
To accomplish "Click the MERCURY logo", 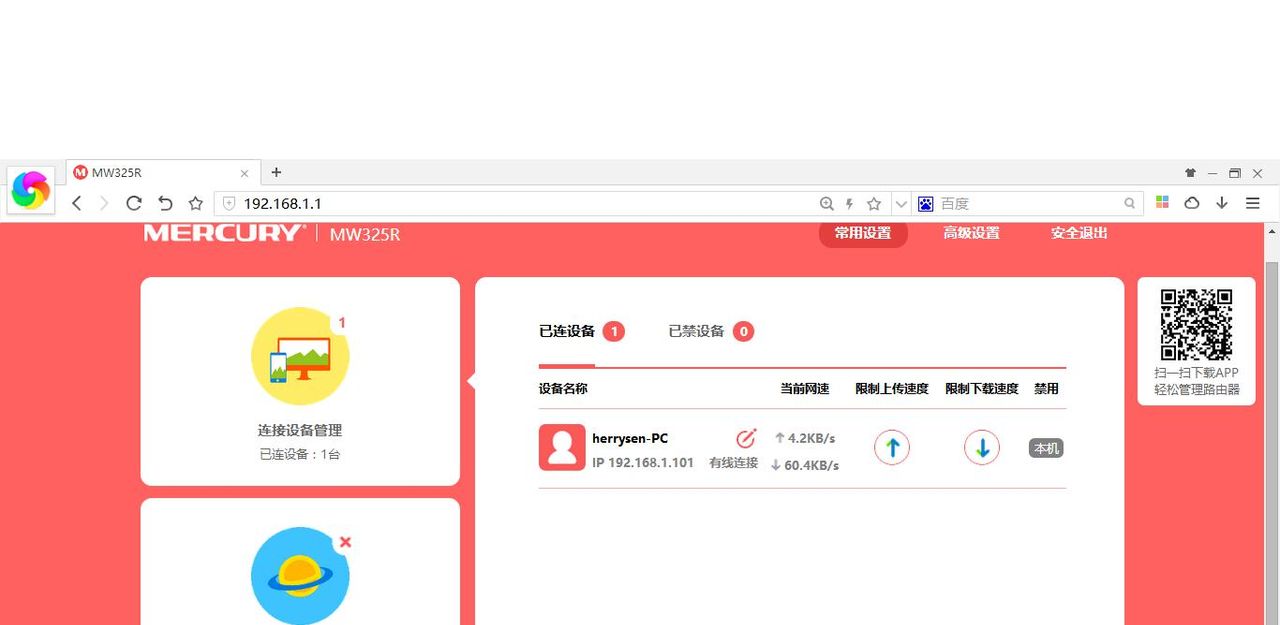I will pos(225,233).
